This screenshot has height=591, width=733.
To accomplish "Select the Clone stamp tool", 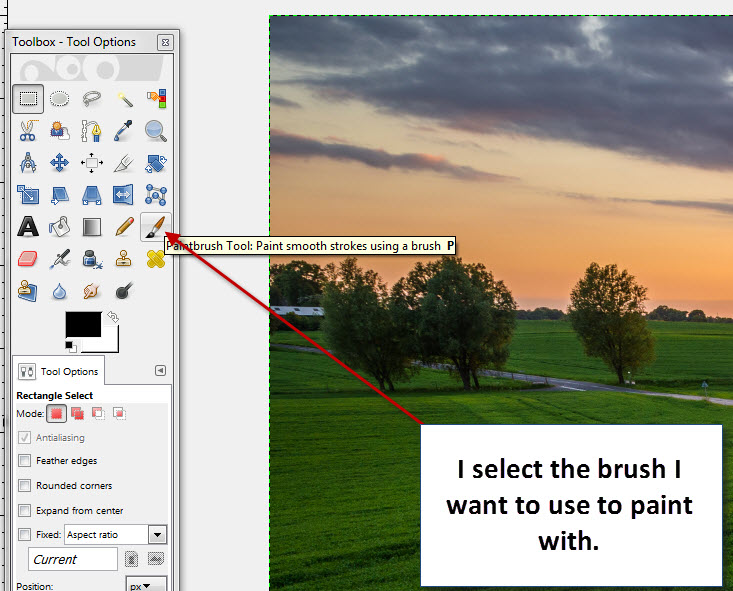I will point(124,259).
